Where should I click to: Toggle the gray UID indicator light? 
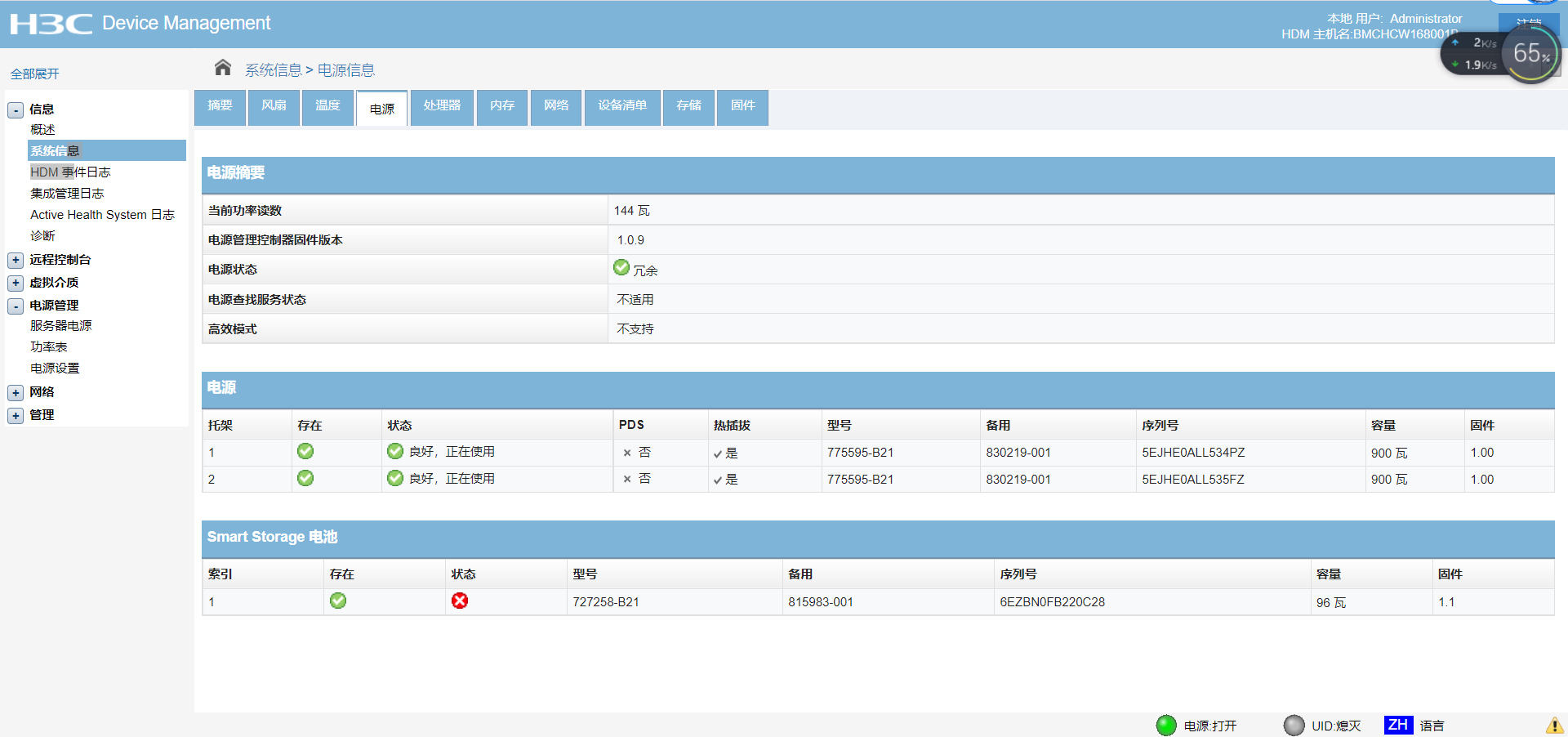point(1294,726)
